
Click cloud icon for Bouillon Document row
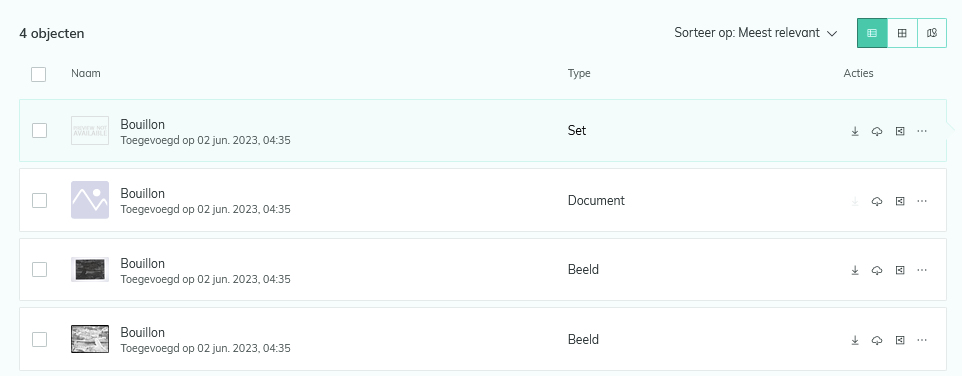[877, 201]
